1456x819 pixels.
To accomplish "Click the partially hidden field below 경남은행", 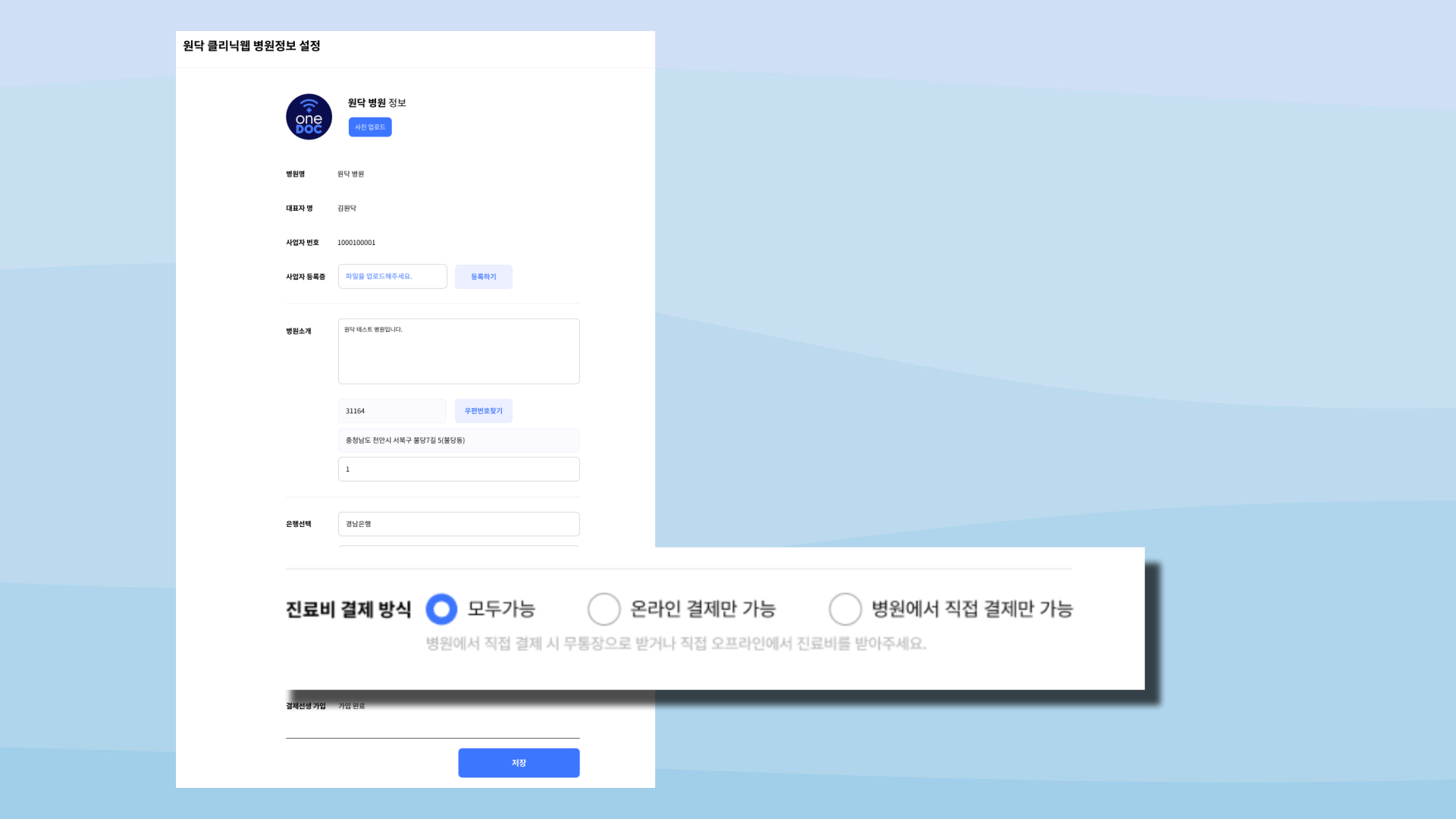I will click(x=459, y=545).
